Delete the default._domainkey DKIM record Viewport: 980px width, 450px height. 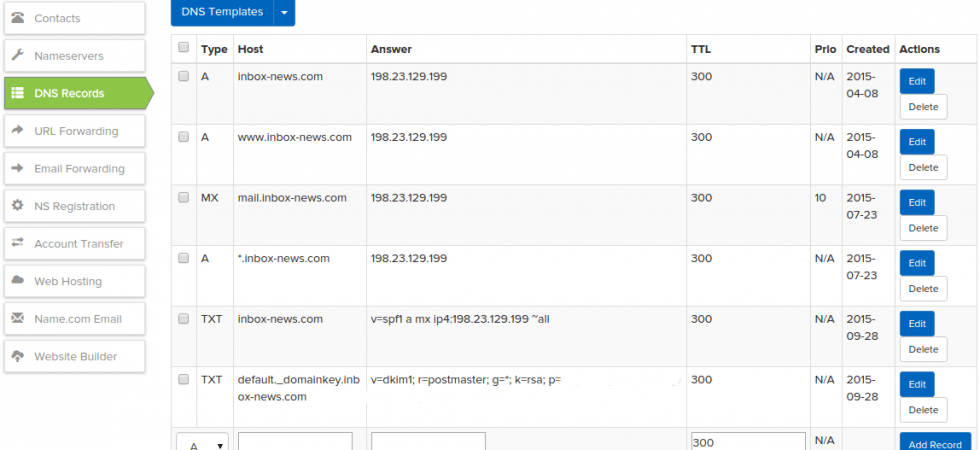point(923,410)
